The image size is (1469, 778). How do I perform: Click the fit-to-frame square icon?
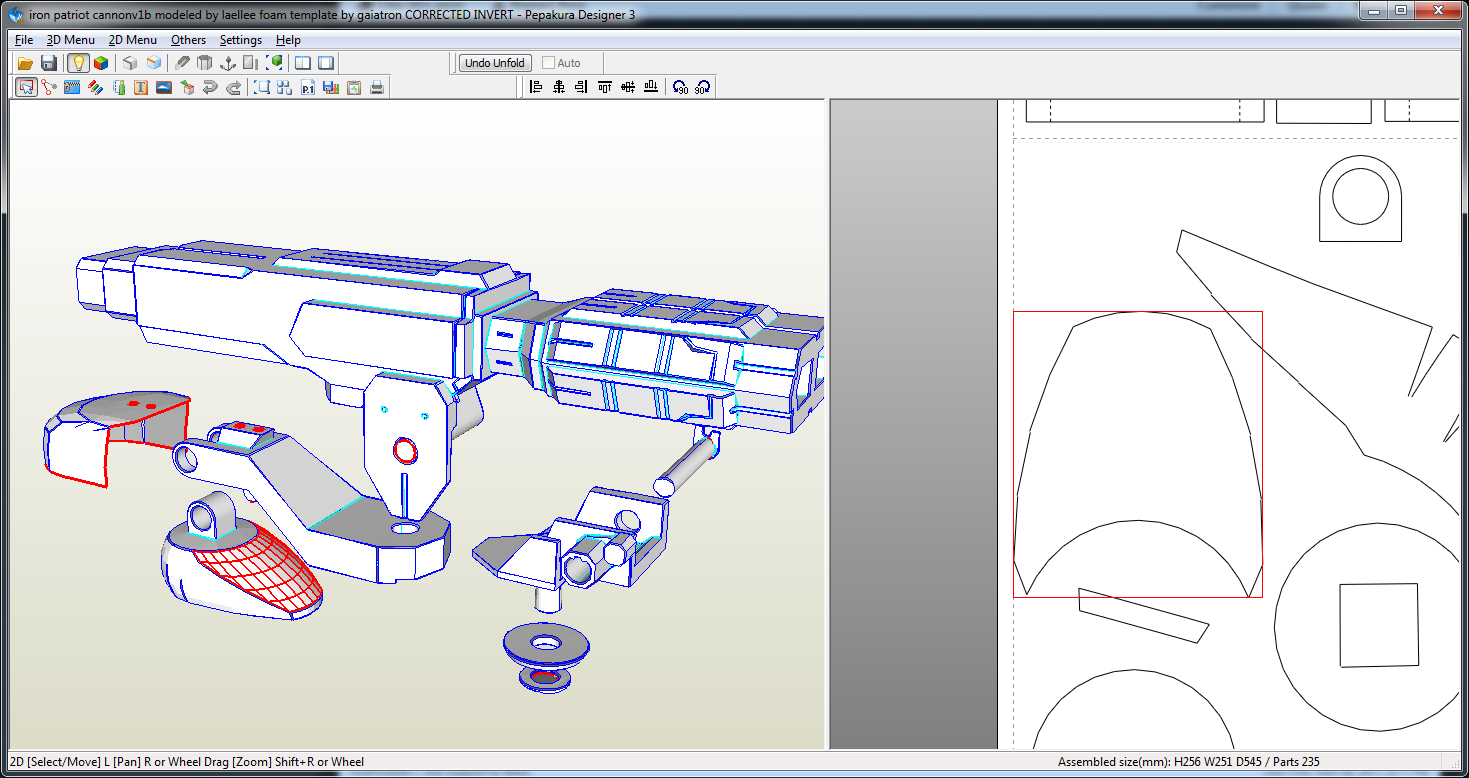pyautogui.click(x=262, y=88)
